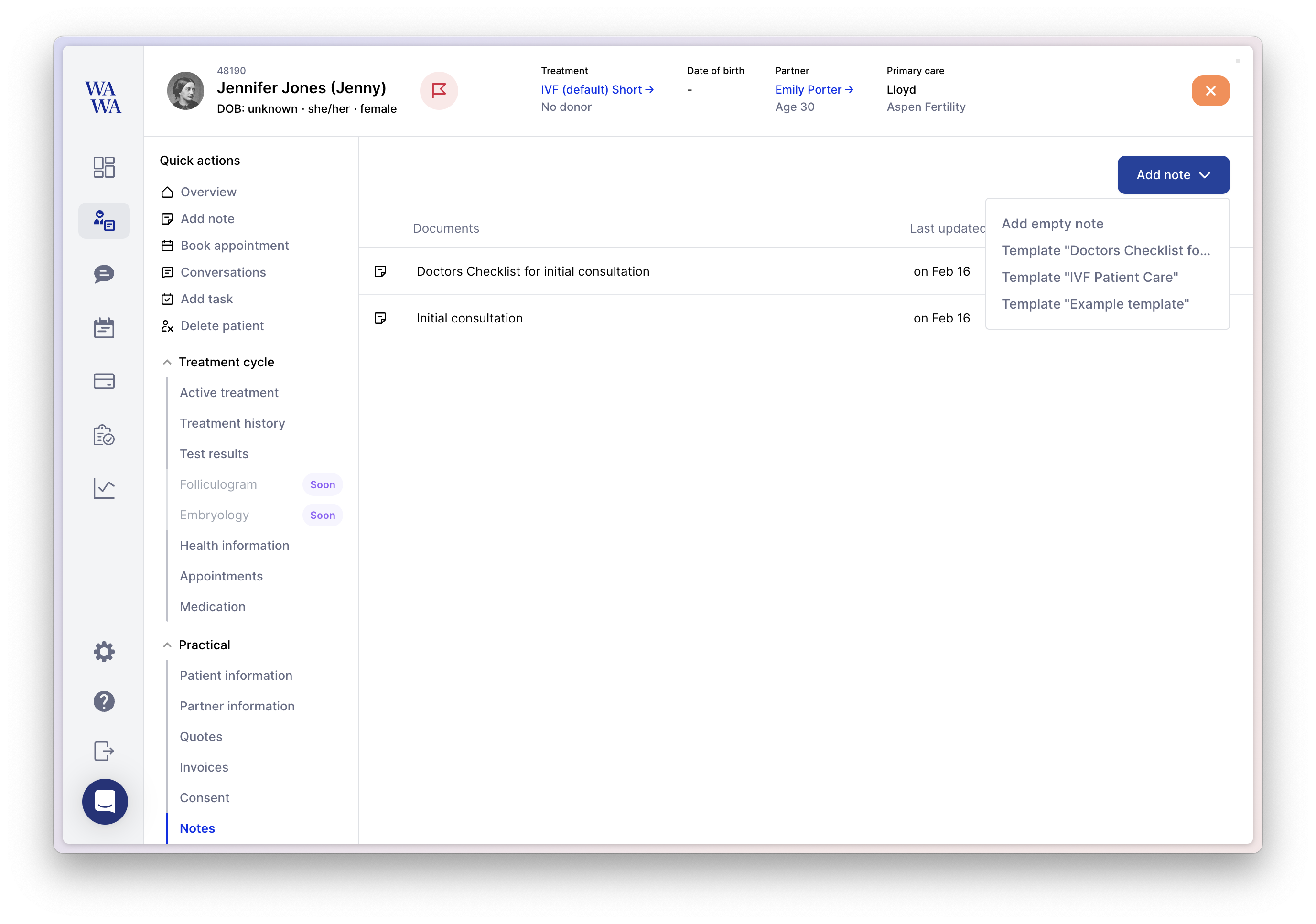Open the chat messages sidebar icon
Screen dimensions: 1316x924
tap(104, 274)
